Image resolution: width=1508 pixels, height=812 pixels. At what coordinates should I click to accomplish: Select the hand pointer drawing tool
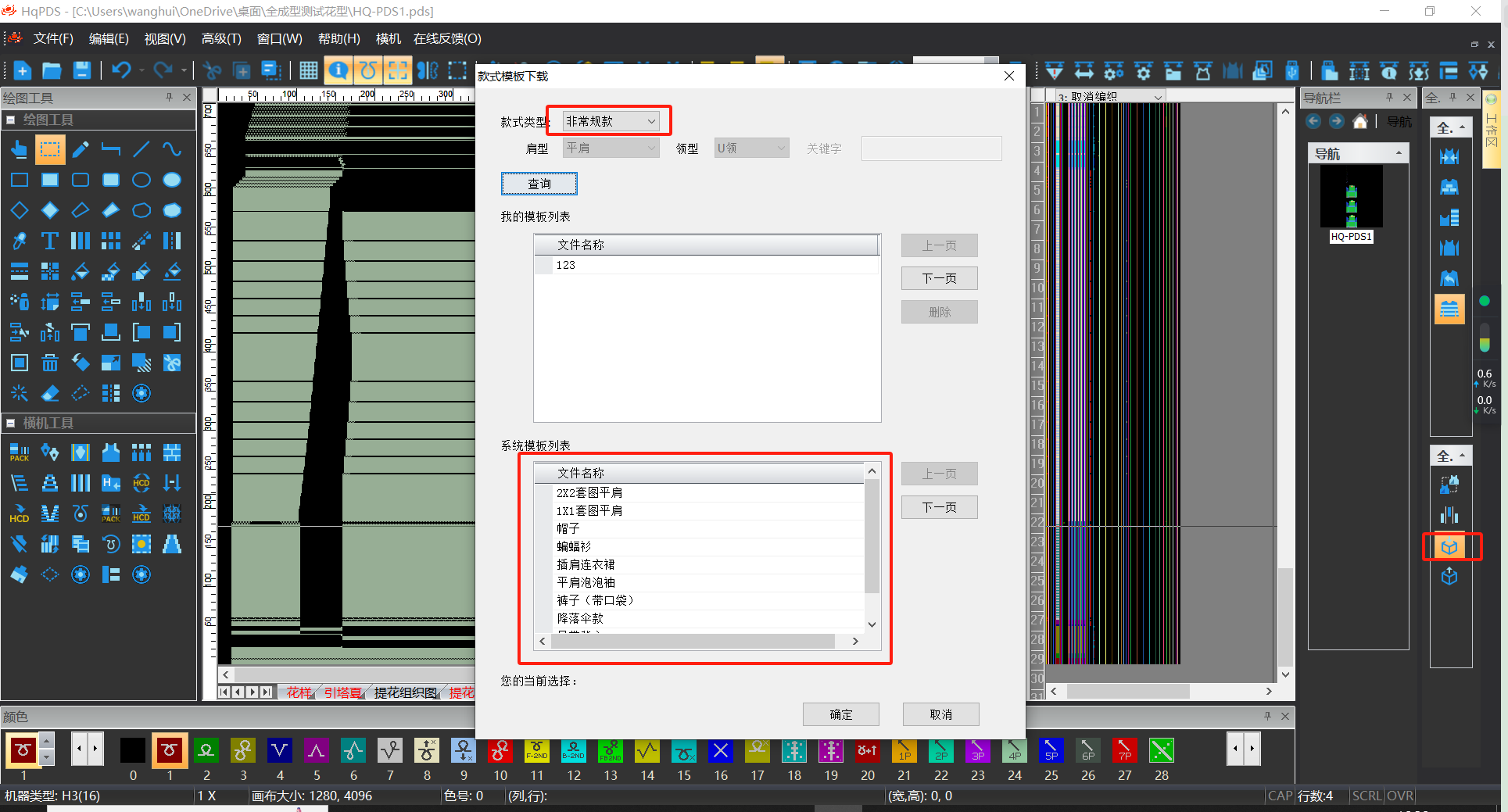point(20,149)
